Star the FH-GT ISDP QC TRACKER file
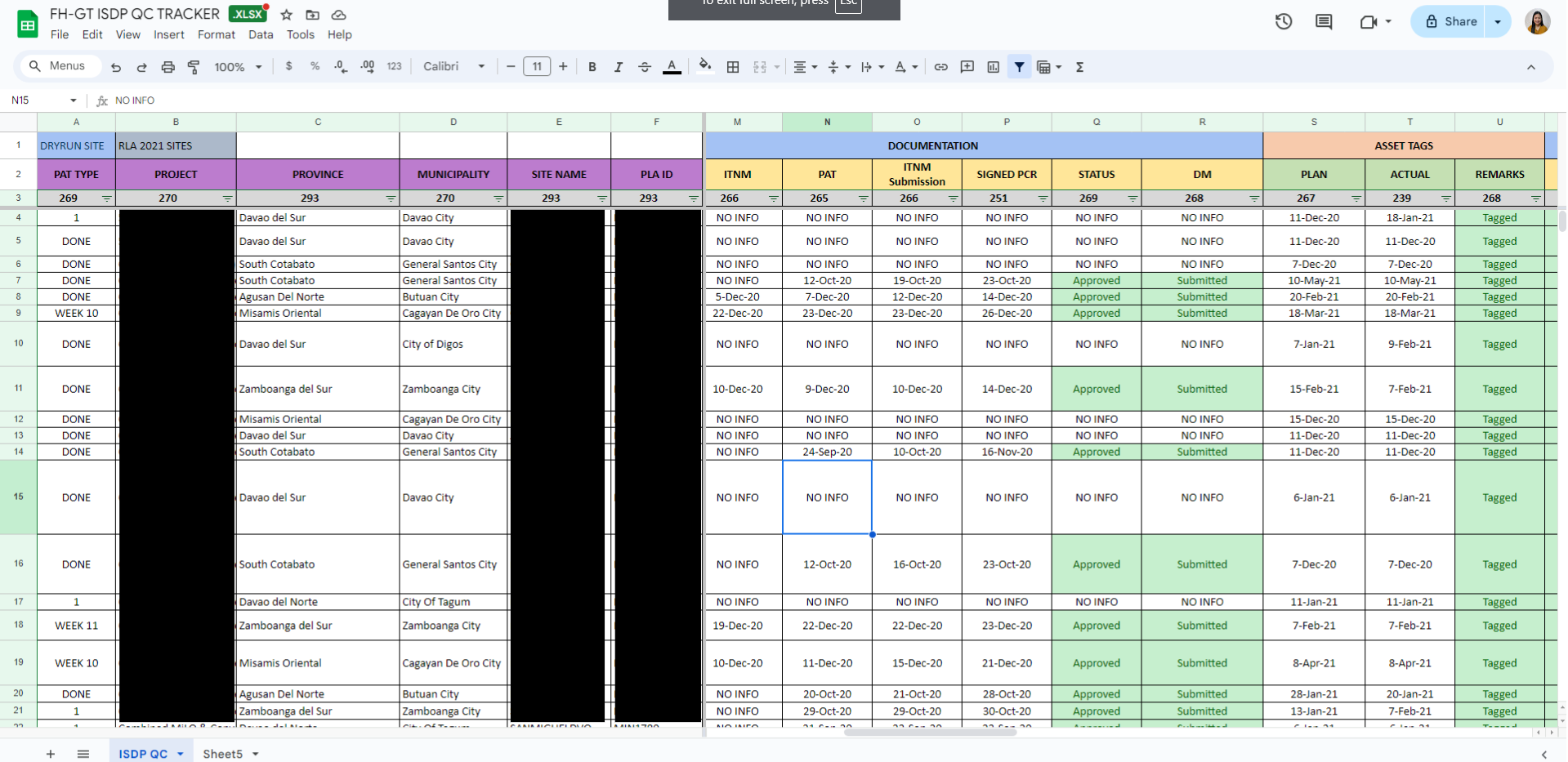This screenshot has width=1568, height=762. tap(287, 15)
